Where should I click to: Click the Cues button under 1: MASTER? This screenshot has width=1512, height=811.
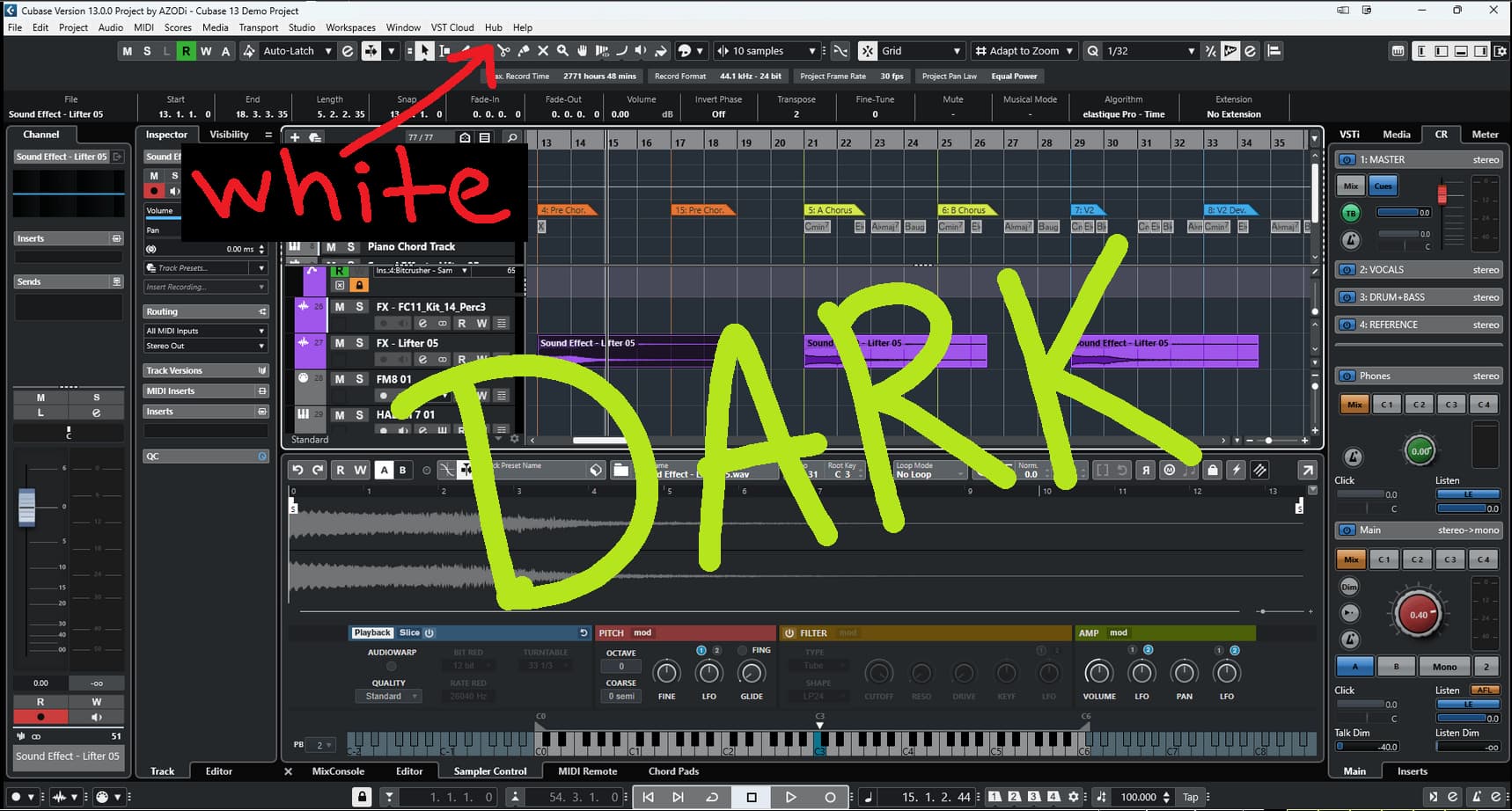pyautogui.click(x=1384, y=186)
